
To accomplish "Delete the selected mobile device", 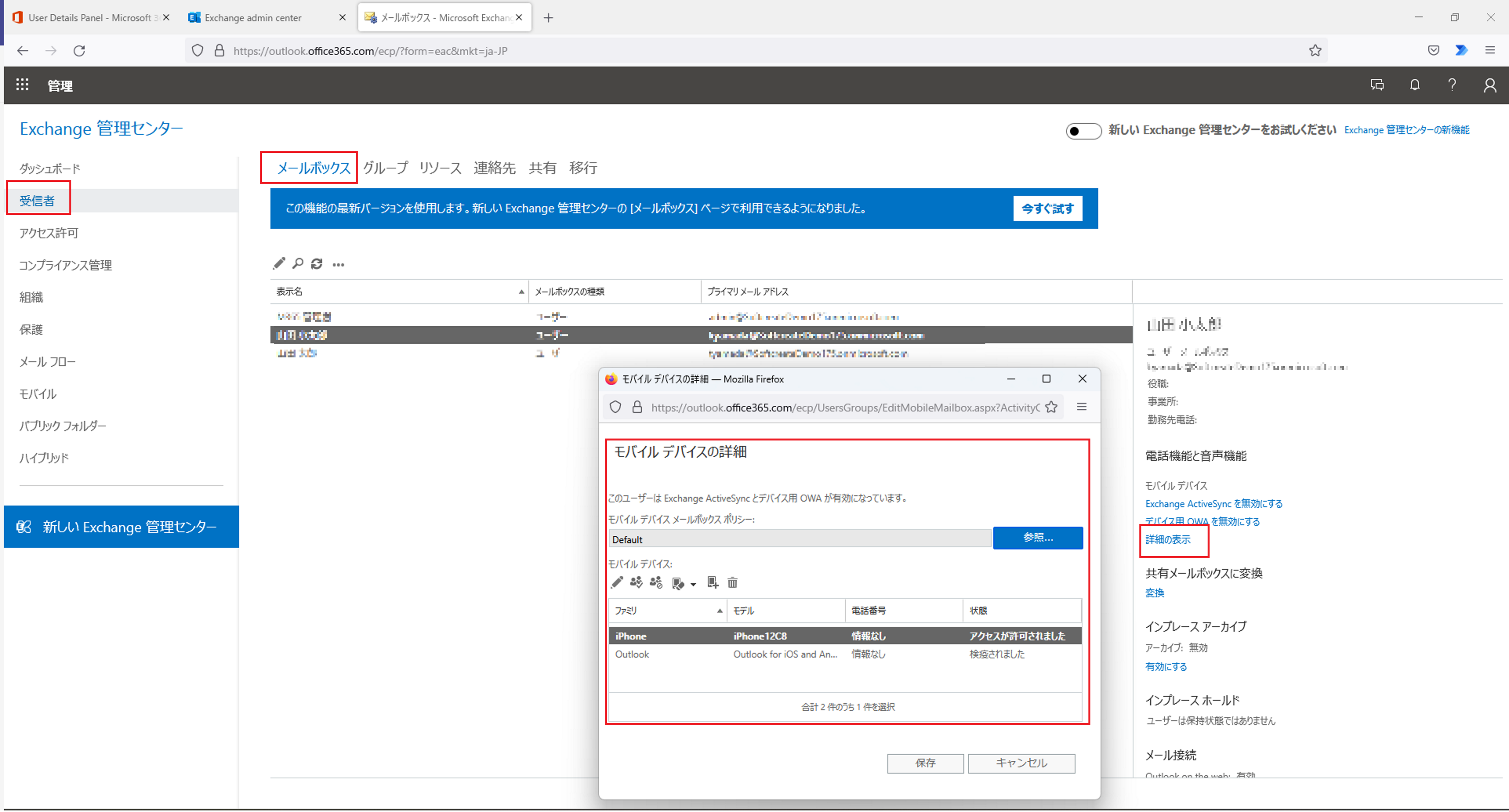I will 732,583.
